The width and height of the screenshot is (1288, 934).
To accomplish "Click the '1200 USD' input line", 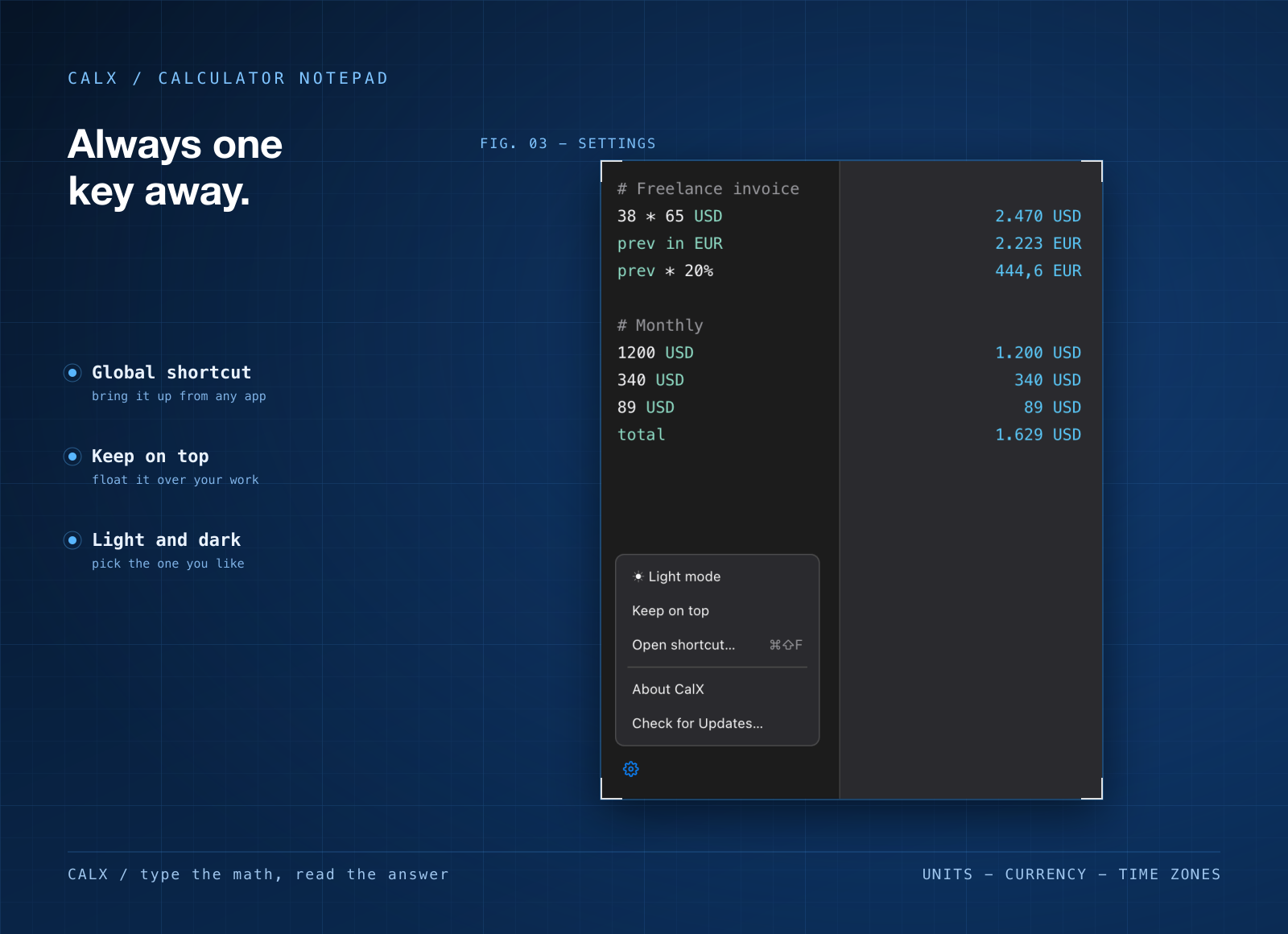I will click(x=655, y=353).
